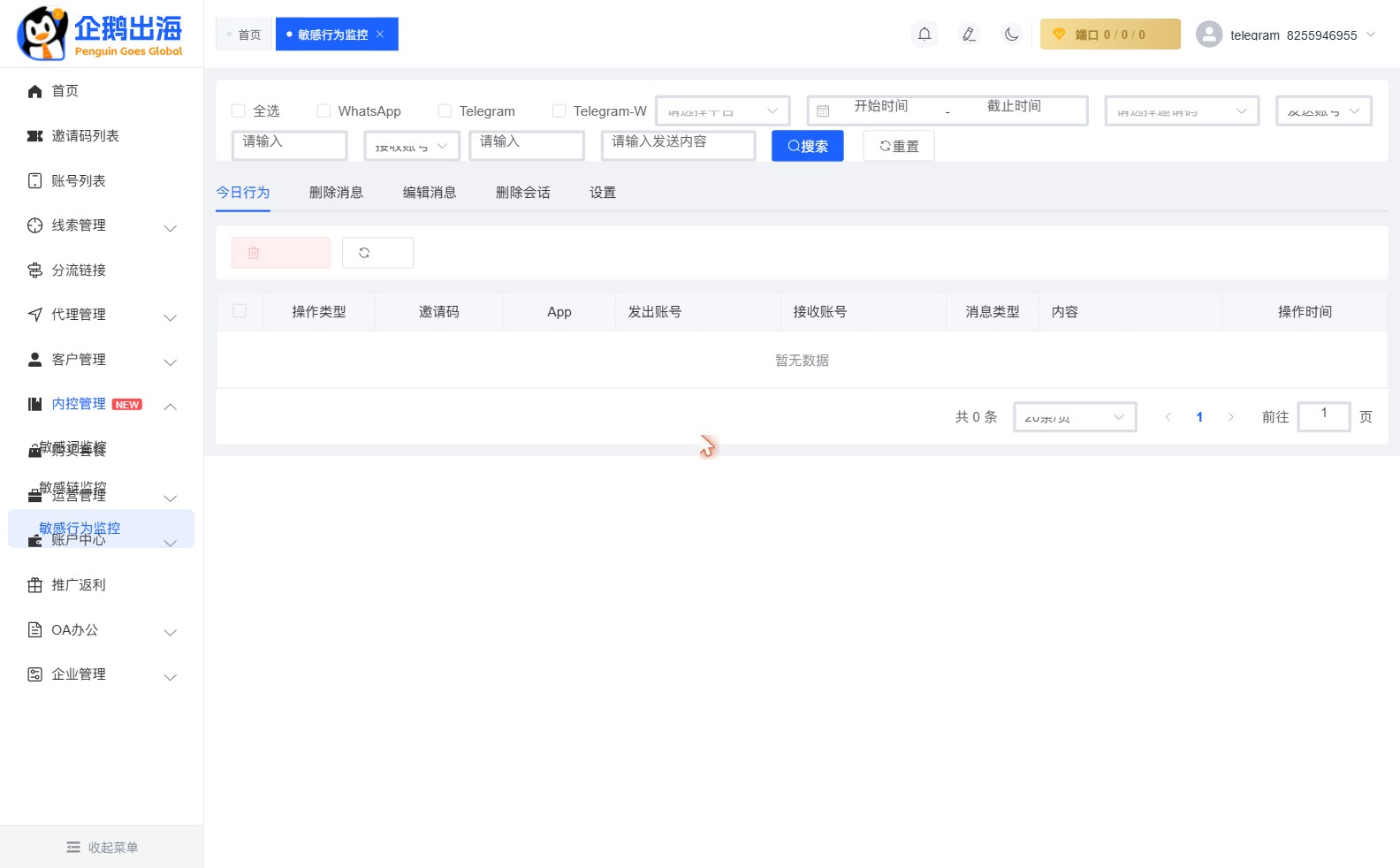Toggle dark mode moon icon
Screen dimensions: 1400x868
(1012, 34)
